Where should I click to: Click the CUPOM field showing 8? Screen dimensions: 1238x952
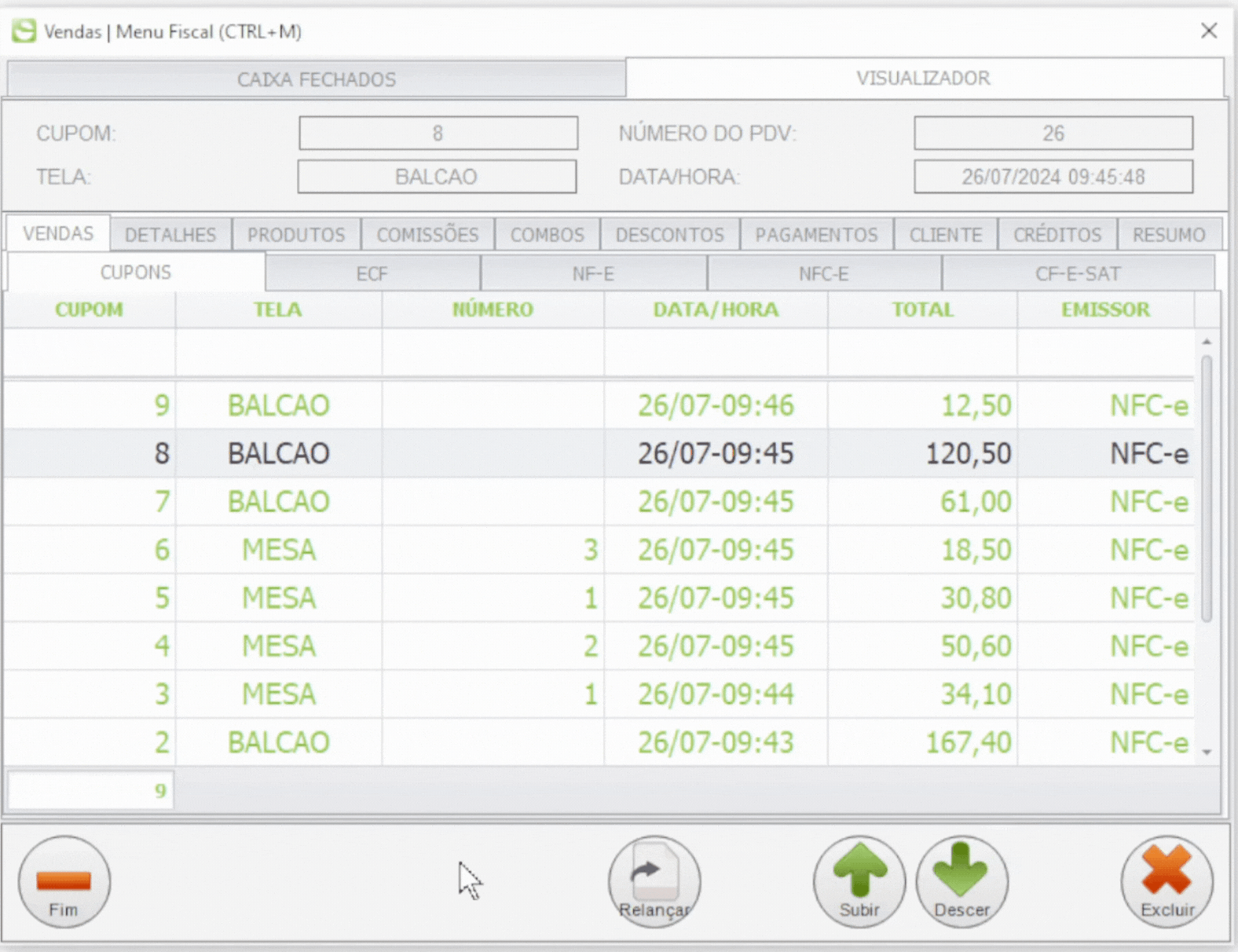[438, 134]
